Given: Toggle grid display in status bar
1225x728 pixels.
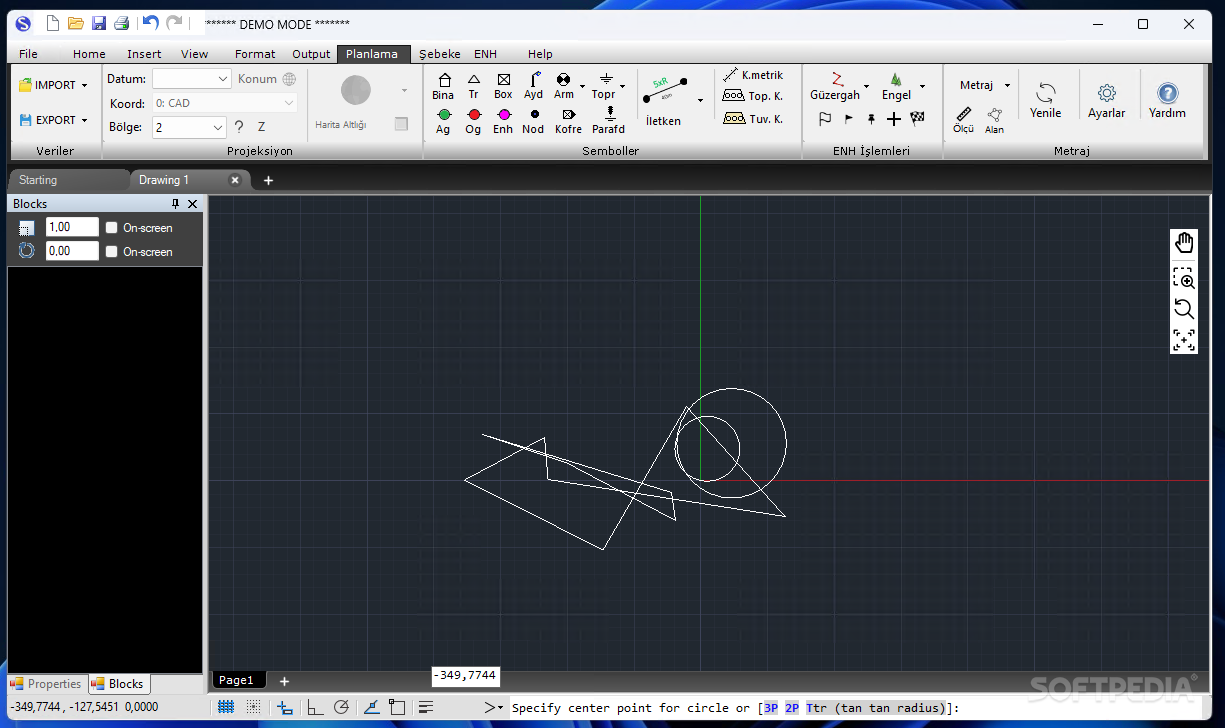Looking at the screenshot, I should coord(226,707).
